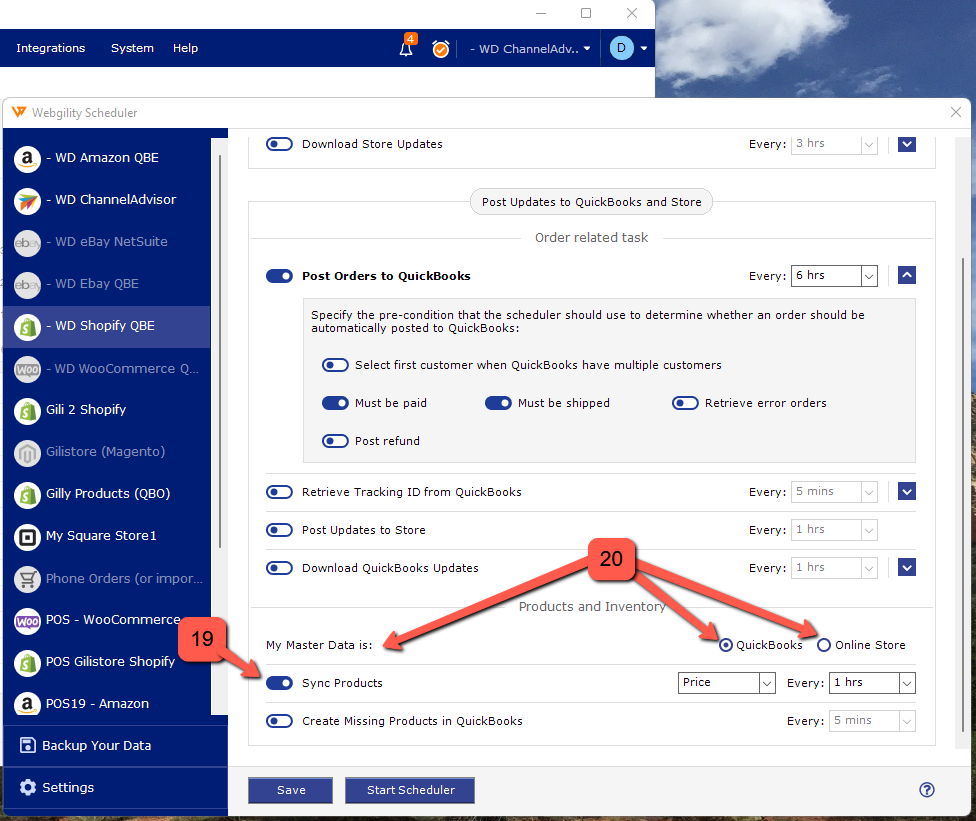This screenshot has width=976, height=821.
Task: Open the Integrations menu
Action: click(x=50, y=48)
